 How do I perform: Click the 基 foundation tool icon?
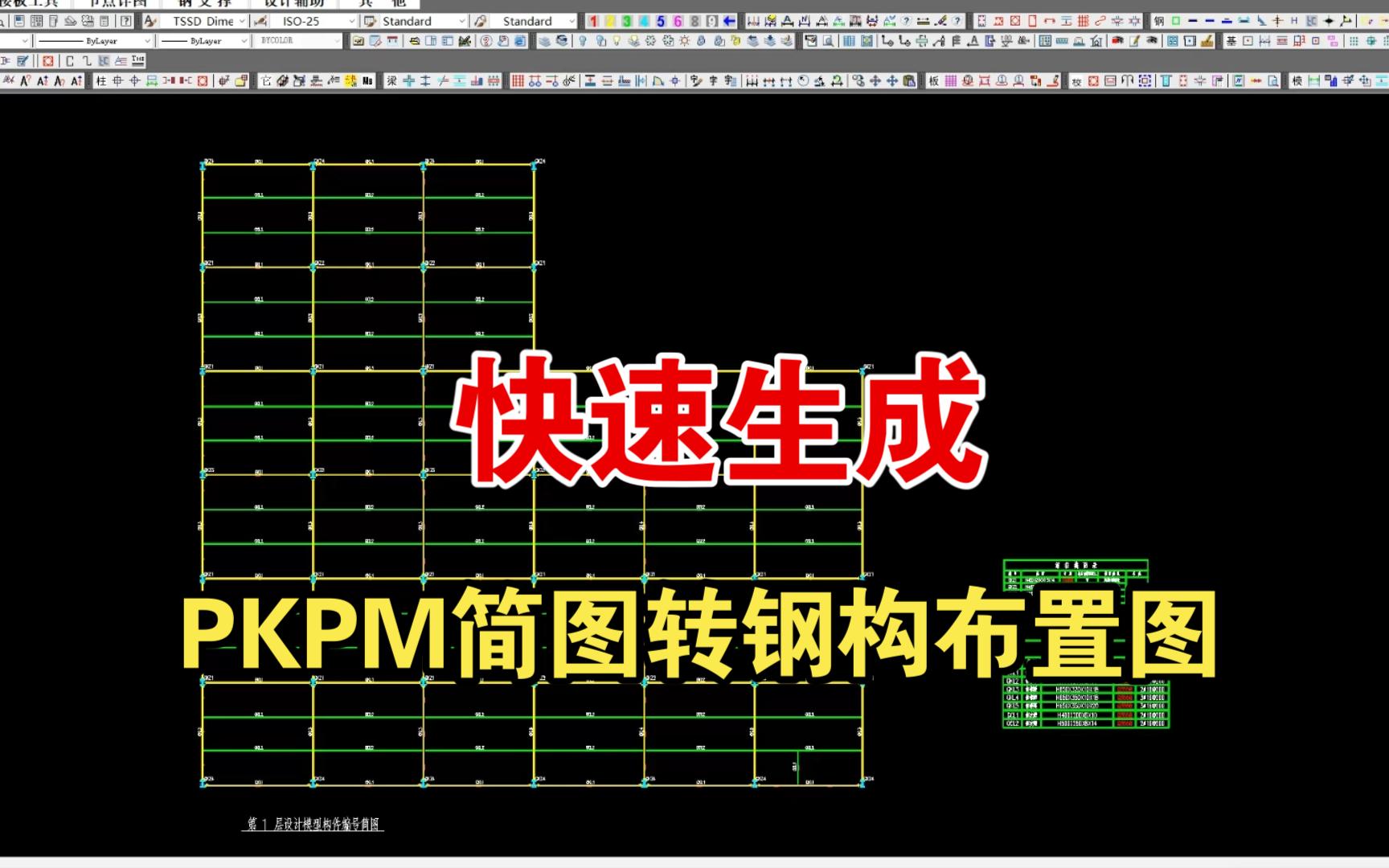(1231, 40)
